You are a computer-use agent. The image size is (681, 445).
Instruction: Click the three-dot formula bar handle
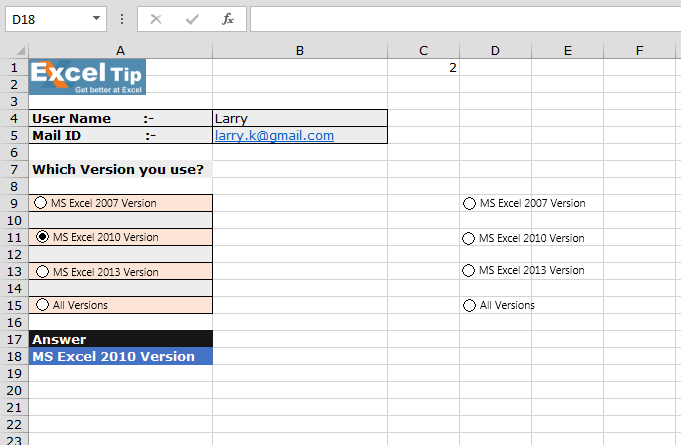click(x=122, y=19)
